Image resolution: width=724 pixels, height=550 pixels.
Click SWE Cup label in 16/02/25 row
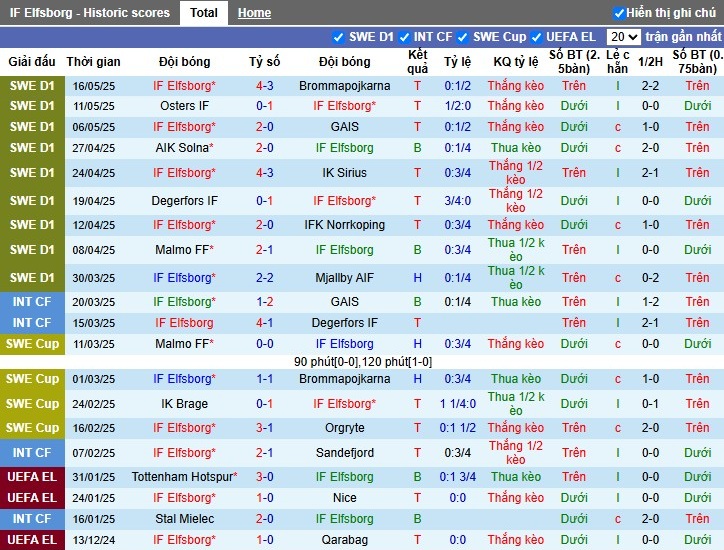32,428
